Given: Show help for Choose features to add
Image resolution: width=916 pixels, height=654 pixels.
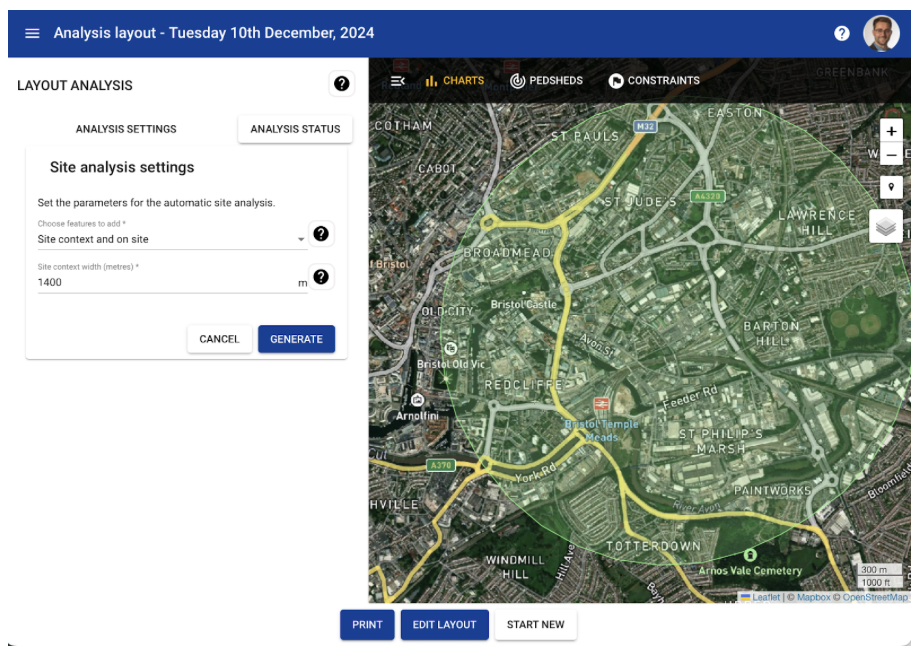Looking at the screenshot, I should [x=321, y=234].
